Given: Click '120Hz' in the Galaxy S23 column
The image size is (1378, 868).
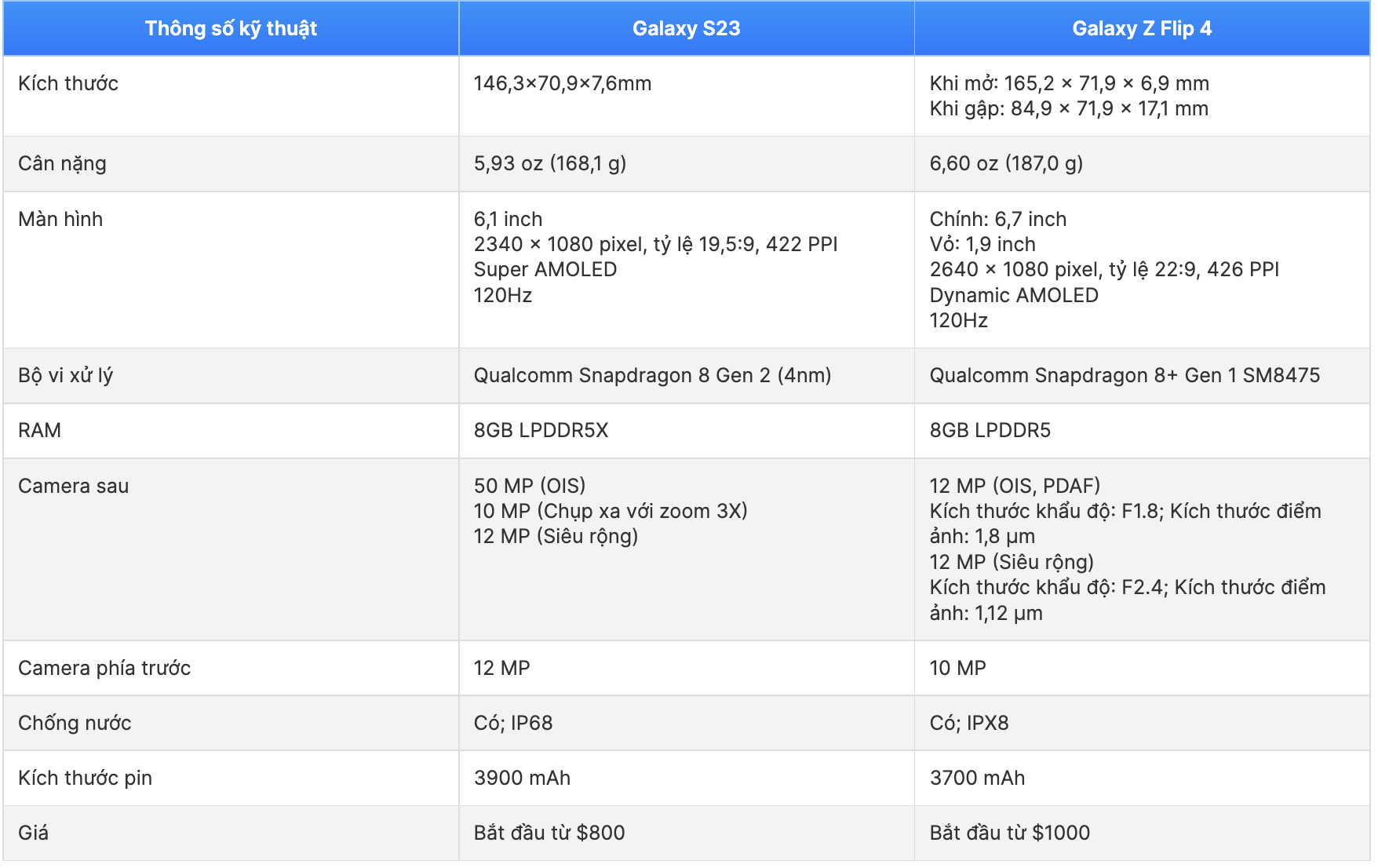Looking at the screenshot, I should (503, 295).
